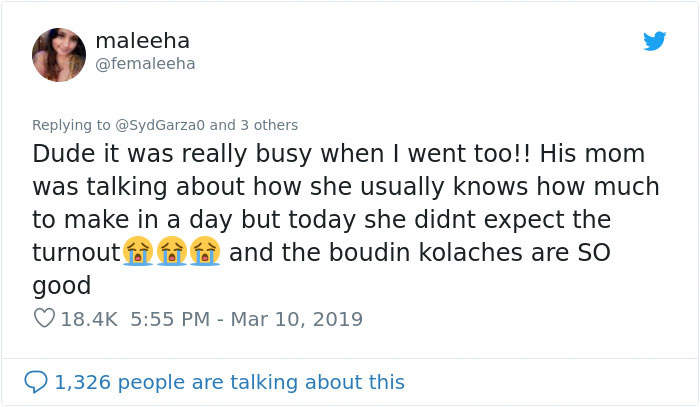700x407 pixels.
Task: Click the first crying emoji after "turnout"
Action: pyautogui.click(x=138, y=252)
